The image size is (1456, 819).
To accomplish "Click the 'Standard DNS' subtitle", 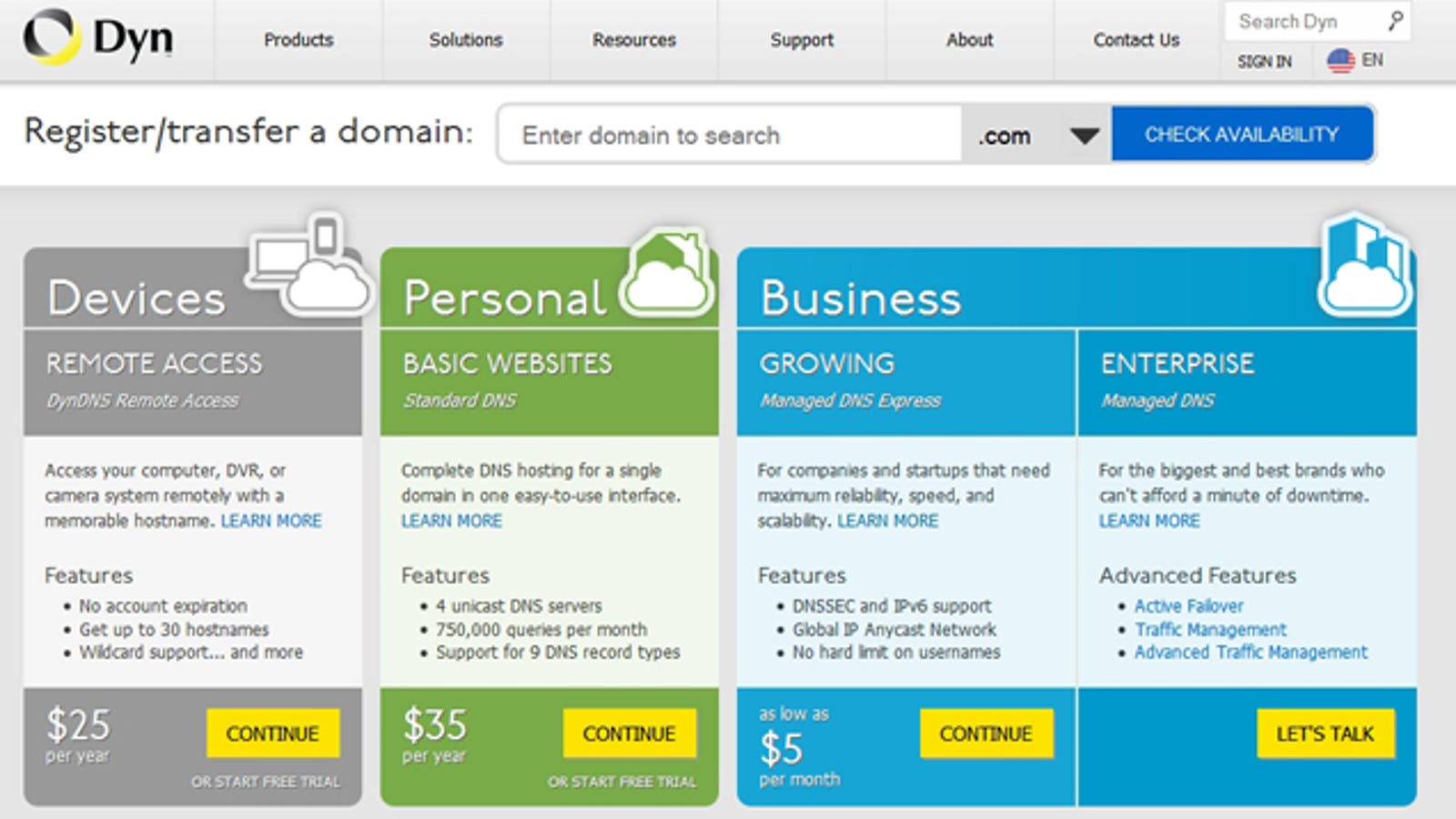I will click(460, 401).
